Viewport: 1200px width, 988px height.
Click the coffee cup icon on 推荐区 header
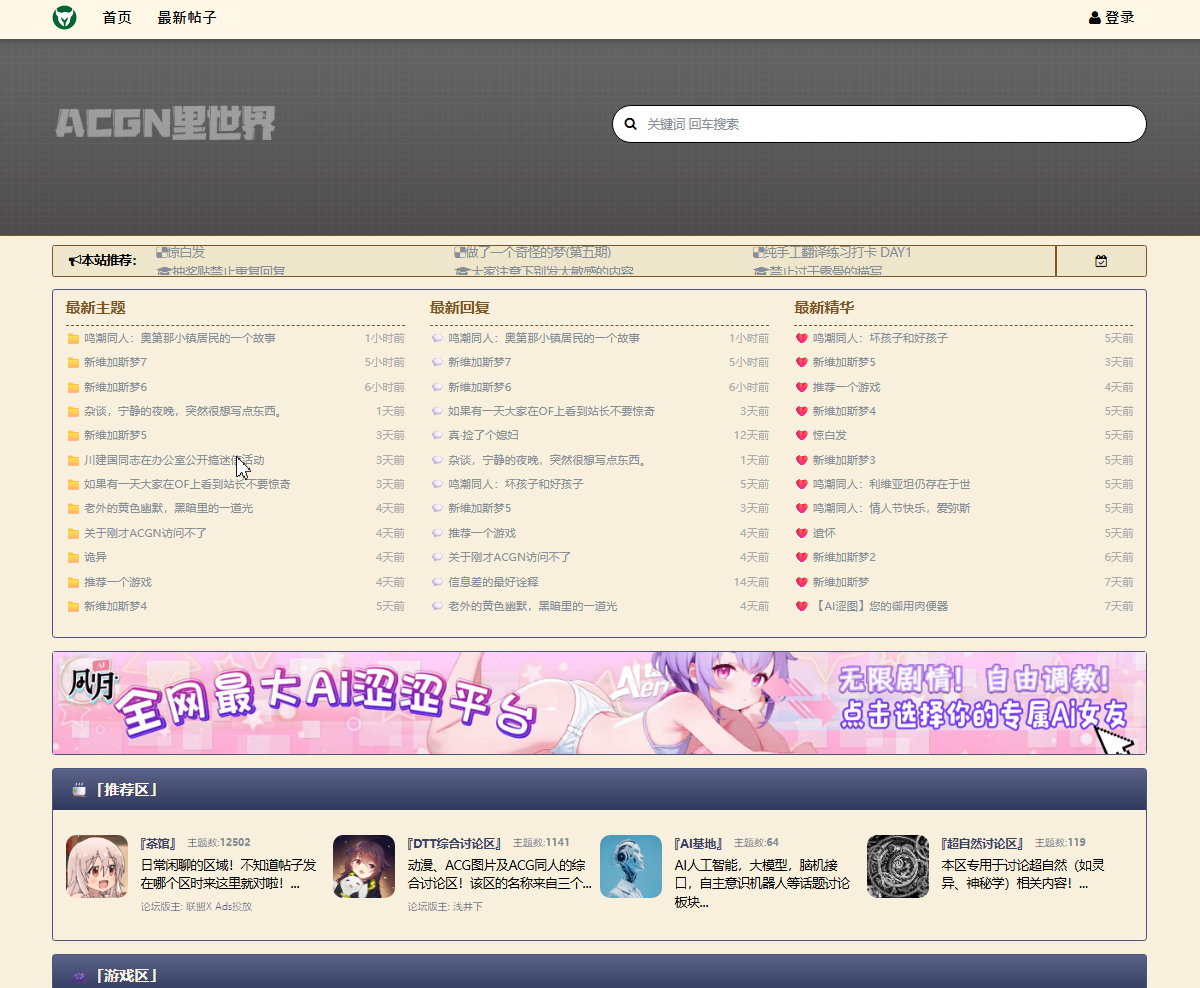(x=79, y=789)
